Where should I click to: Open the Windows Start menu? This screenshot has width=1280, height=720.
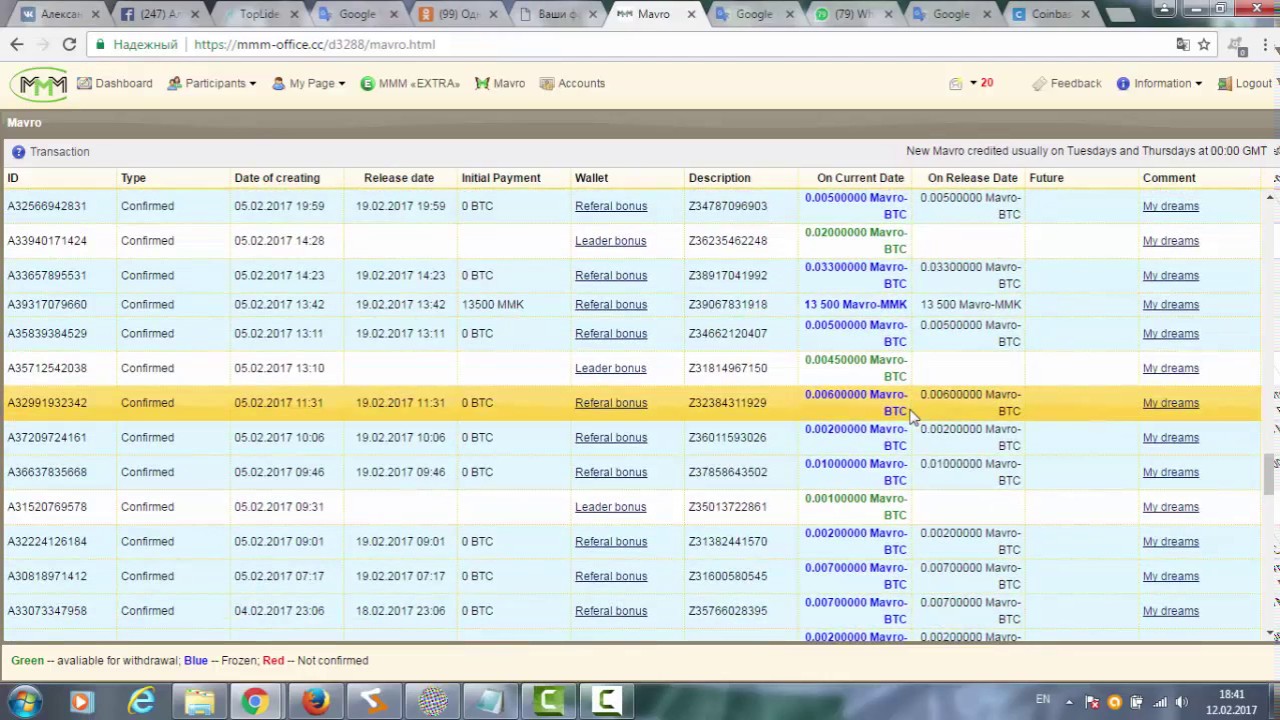(x=24, y=701)
